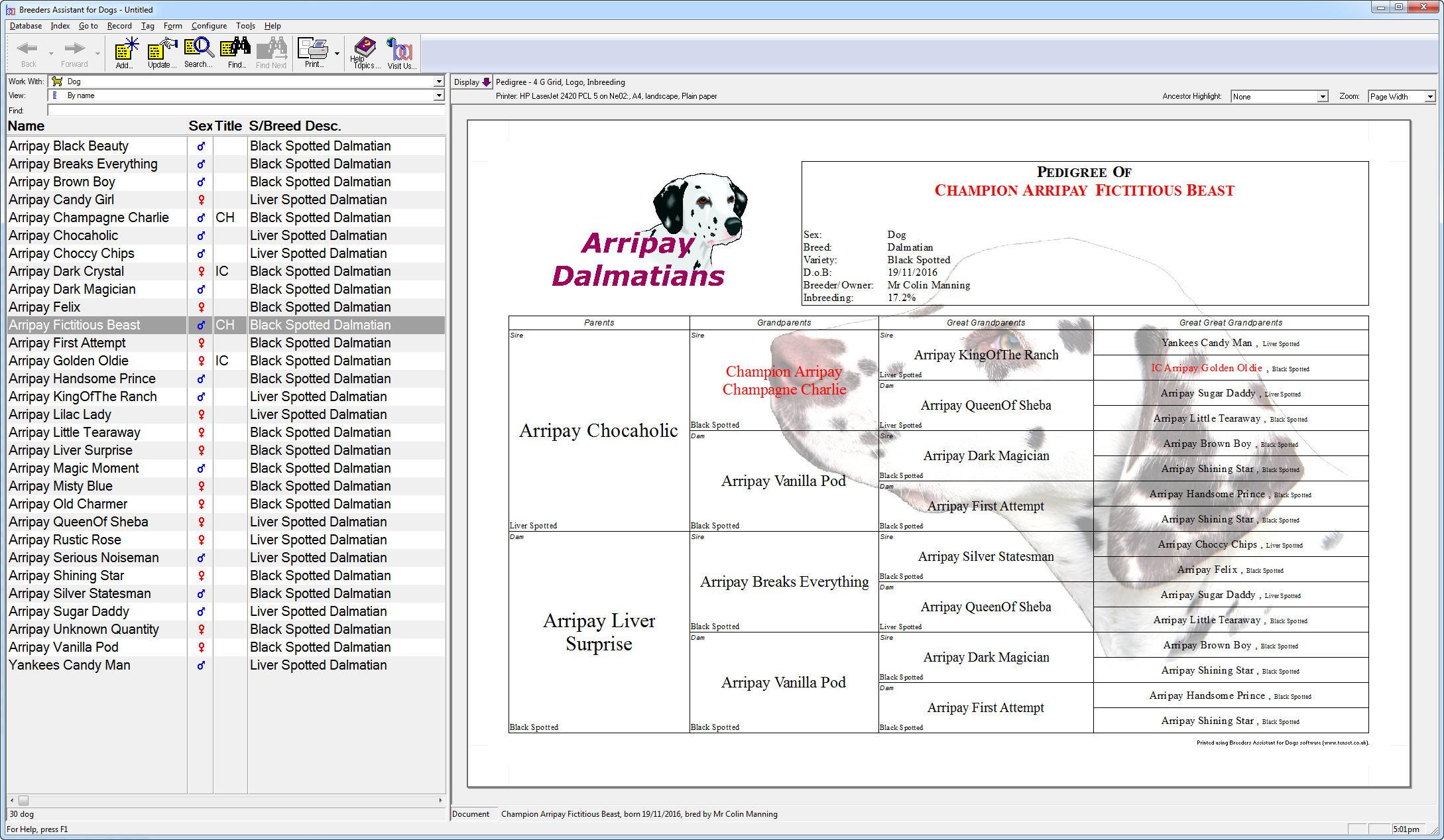Click the Display button above the pedigree
This screenshot has width=1444, height=840.
471,82
